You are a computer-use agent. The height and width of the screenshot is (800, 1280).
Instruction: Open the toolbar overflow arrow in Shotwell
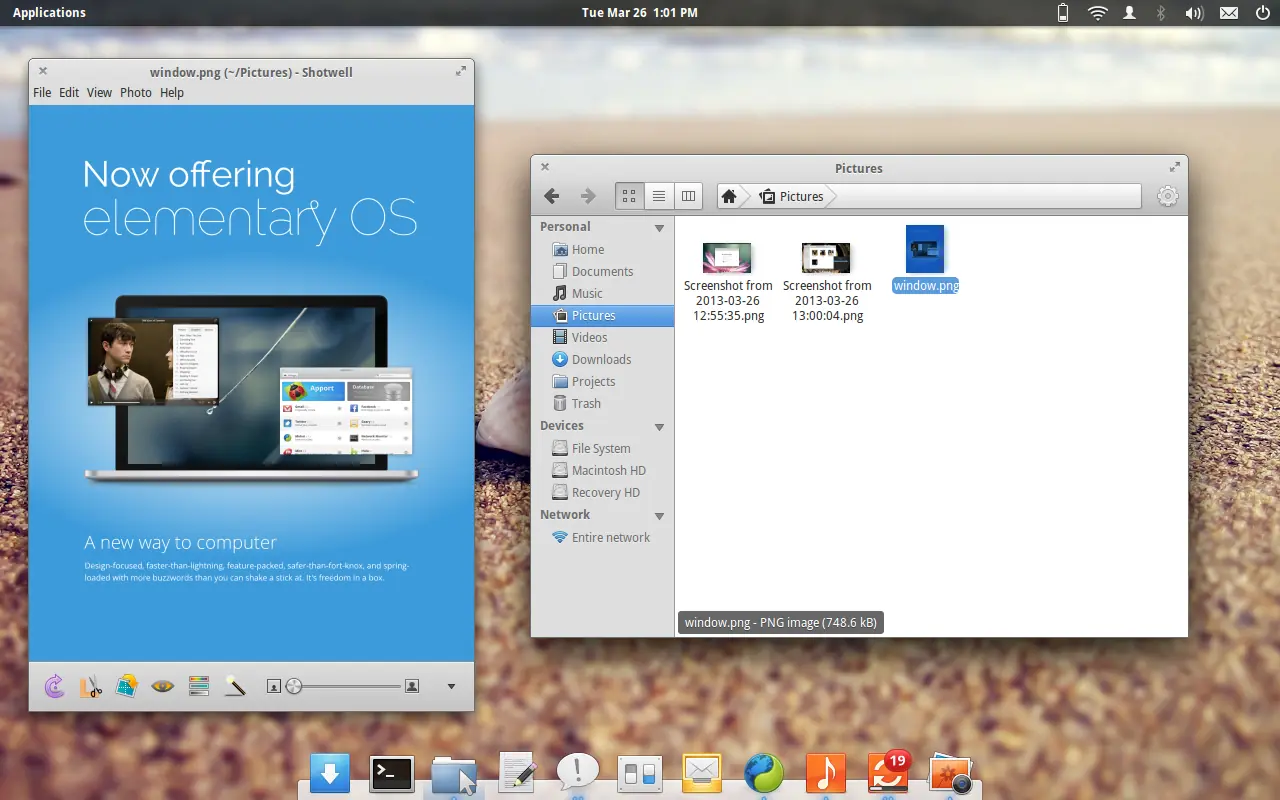[x=452, y=686]
